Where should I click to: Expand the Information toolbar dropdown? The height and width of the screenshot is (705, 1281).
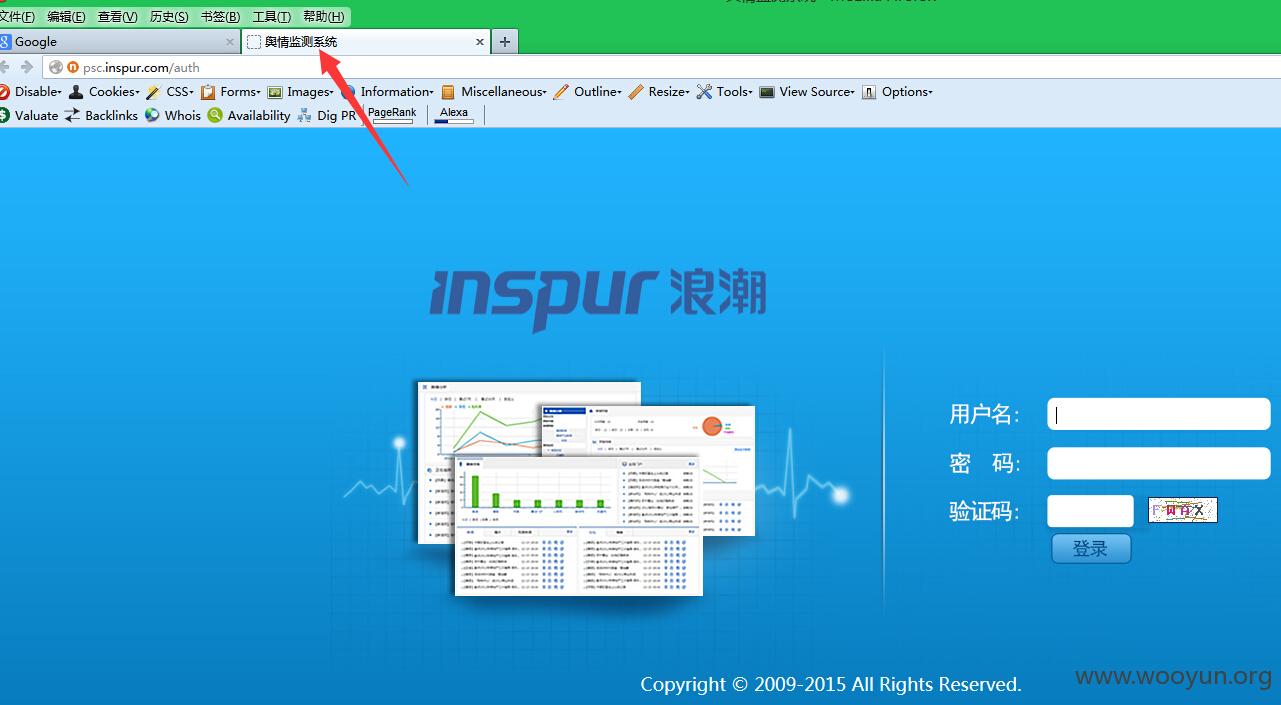[388, 91]
